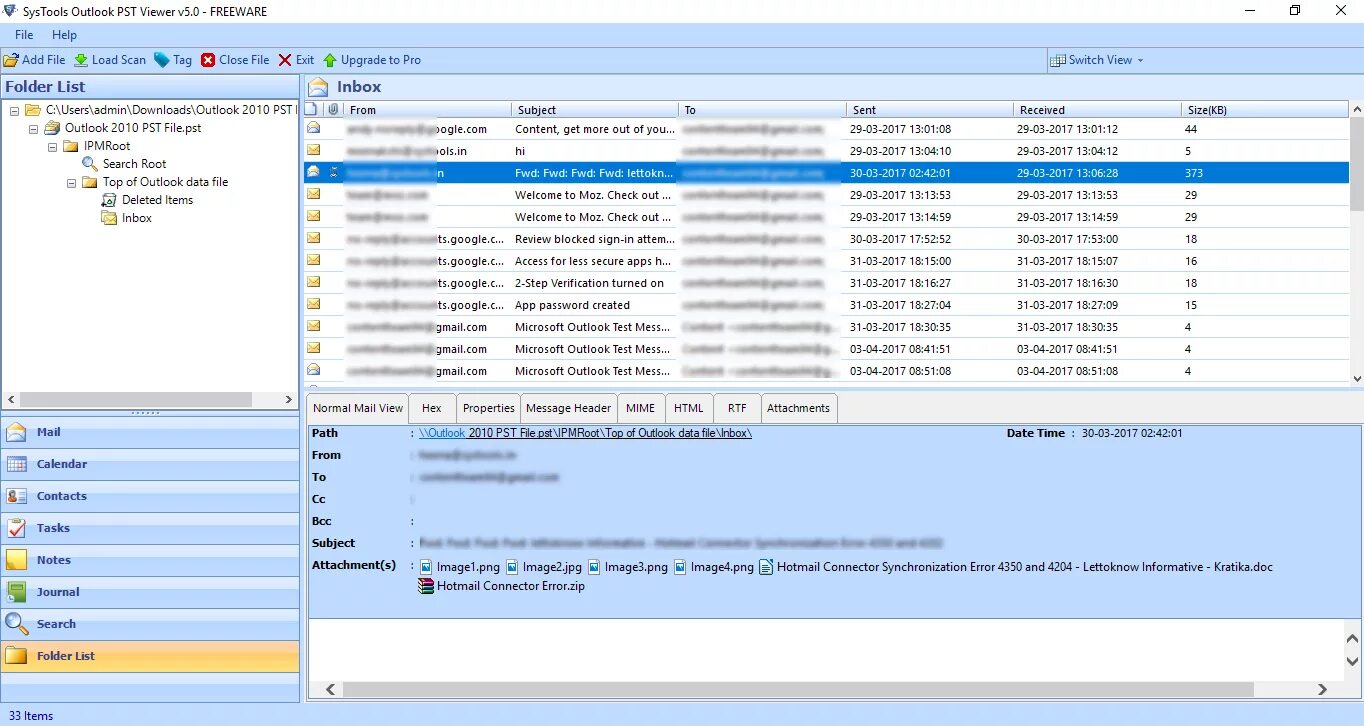Open the Kratika.doc attachment

1016,567
